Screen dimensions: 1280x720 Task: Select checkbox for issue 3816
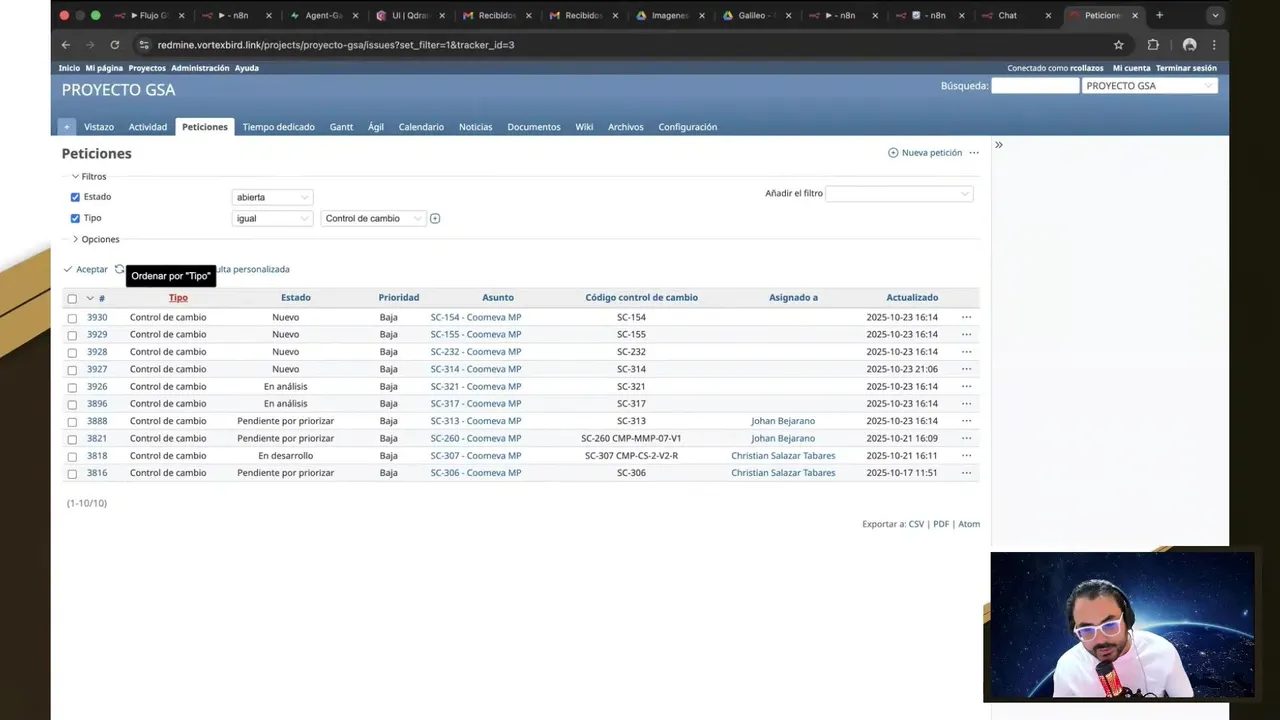(x=72, y=474)
